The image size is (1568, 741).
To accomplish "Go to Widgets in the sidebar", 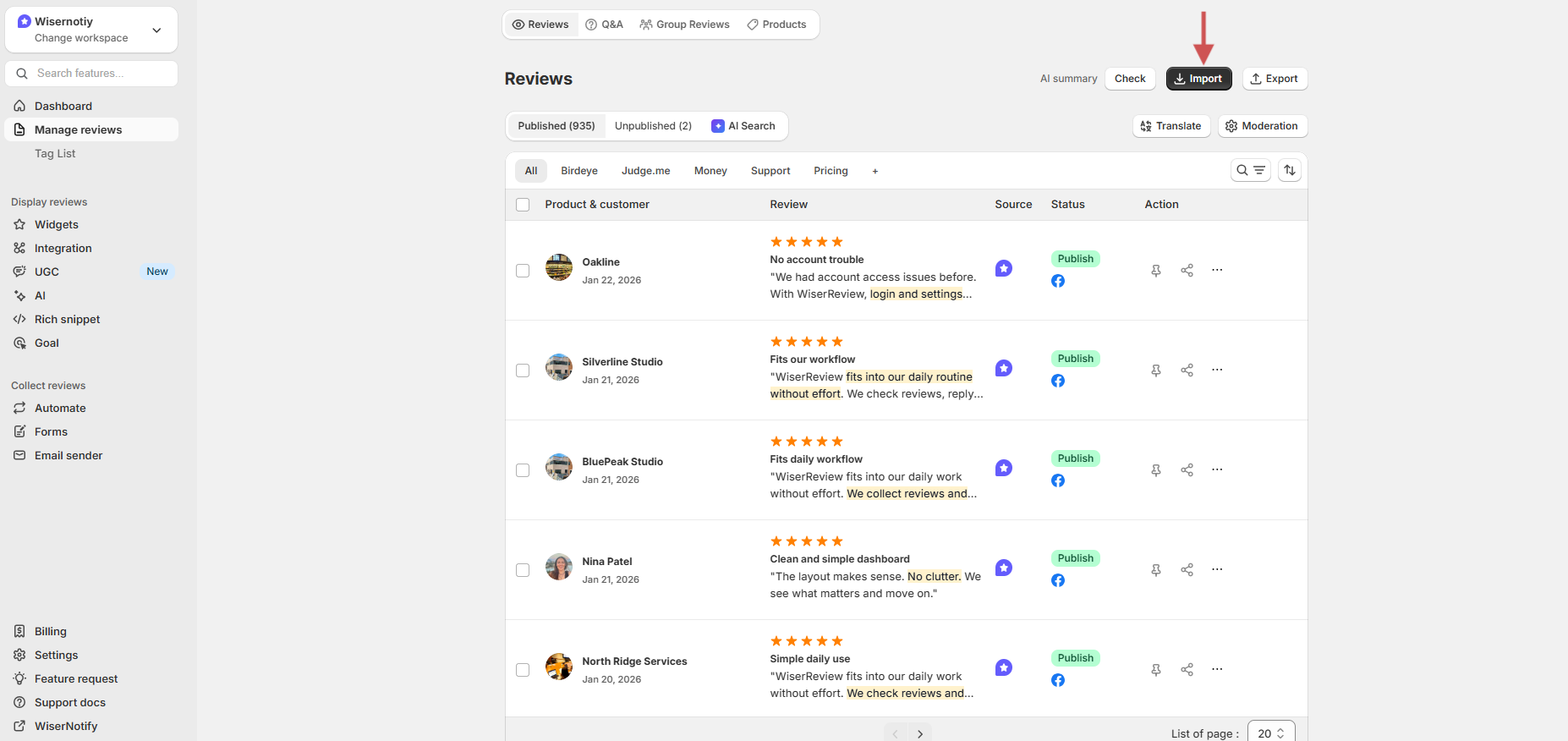I will [91, 224].
